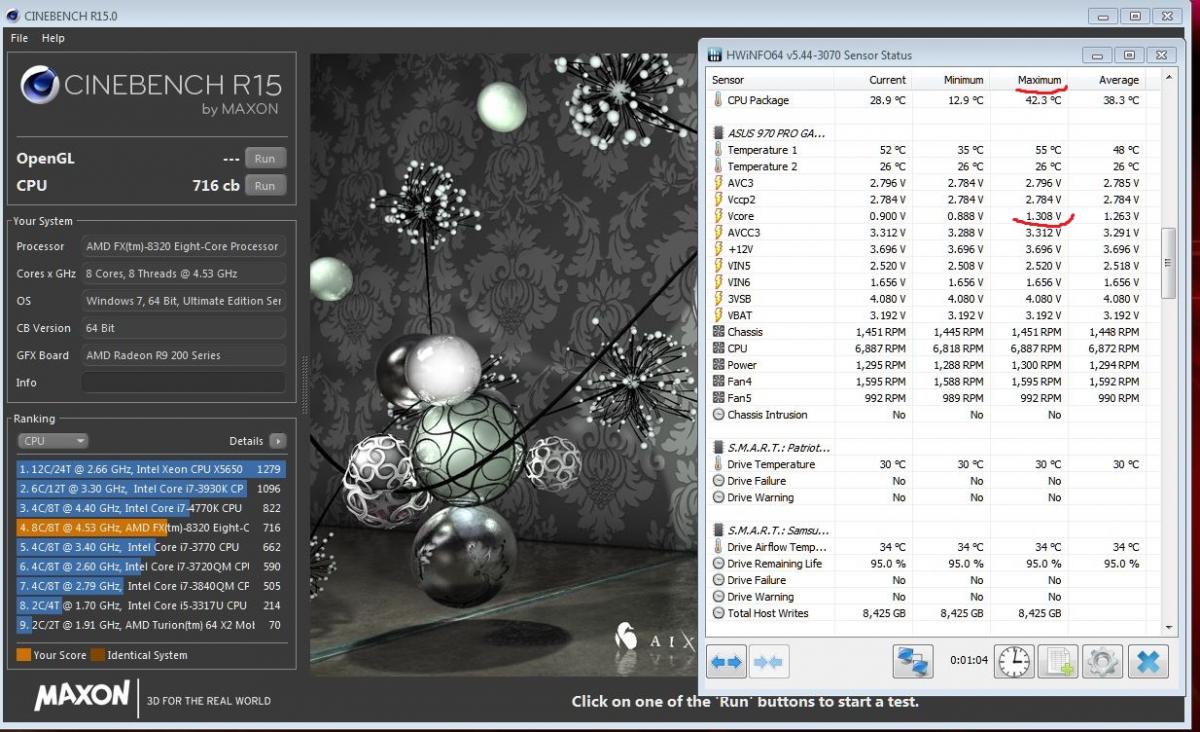The image size is (1200, 732).
Task: Select the Fan4 RPM row
Action: (x=927, y=382)
